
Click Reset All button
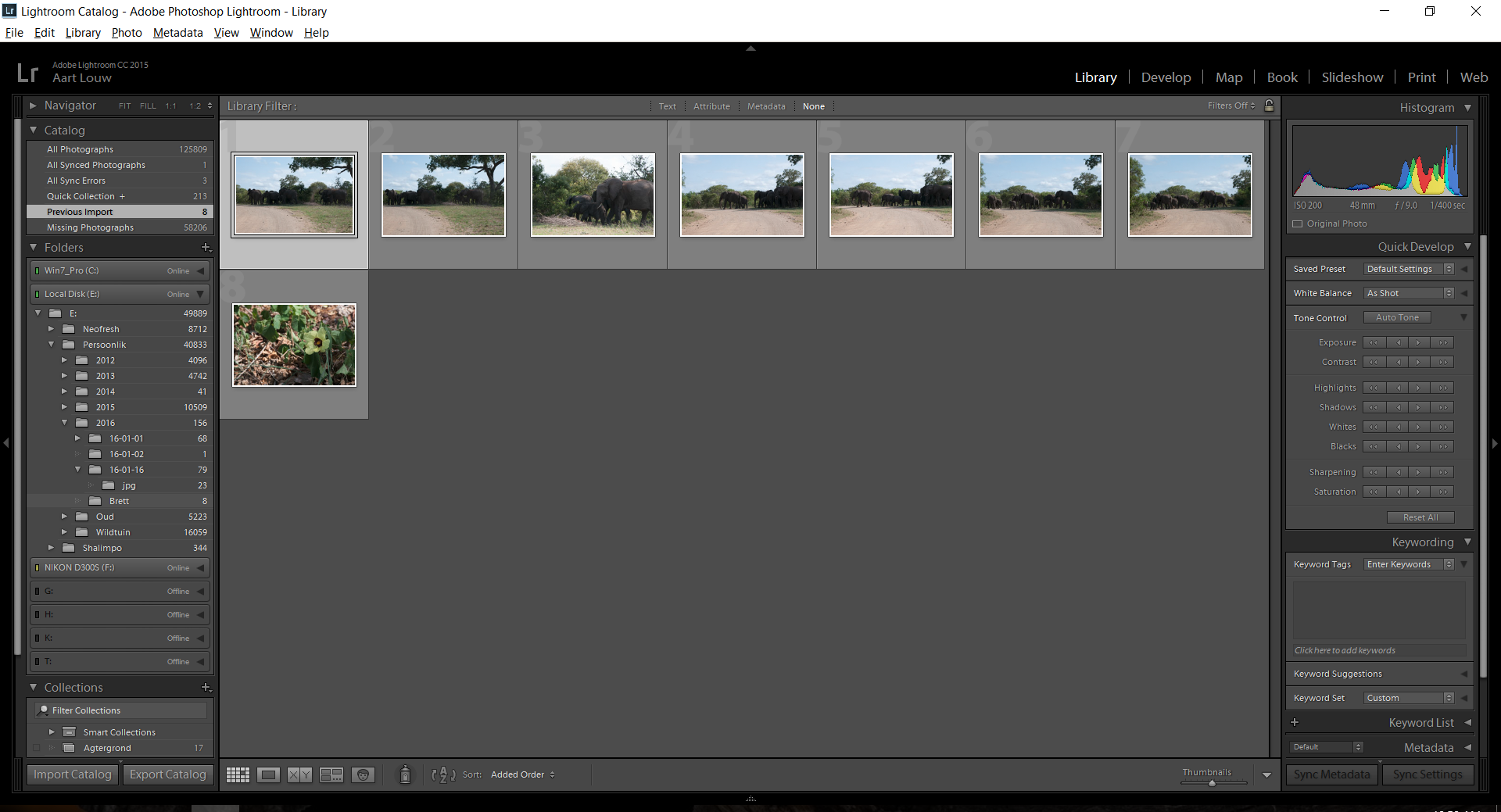tap(1420, 517)
